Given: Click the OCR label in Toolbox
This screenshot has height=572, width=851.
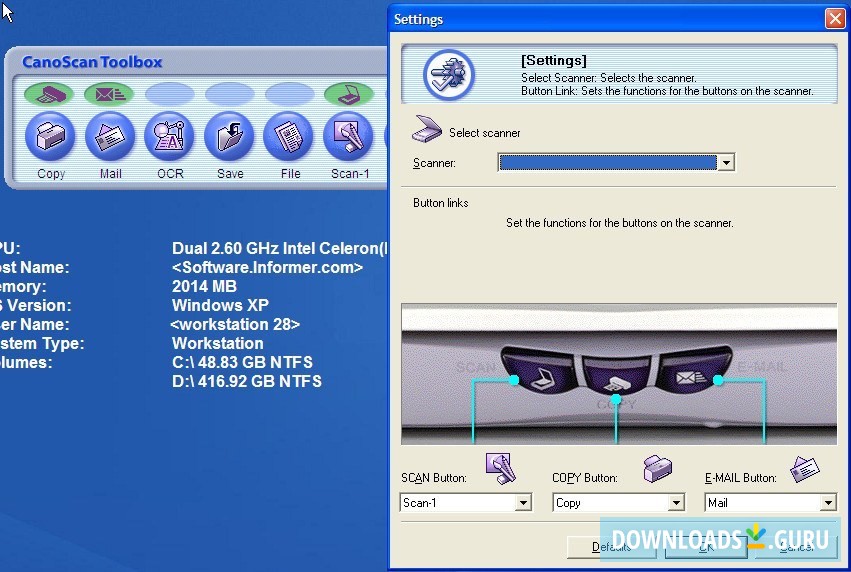Looking at the screenshot, I should [170, 174].
